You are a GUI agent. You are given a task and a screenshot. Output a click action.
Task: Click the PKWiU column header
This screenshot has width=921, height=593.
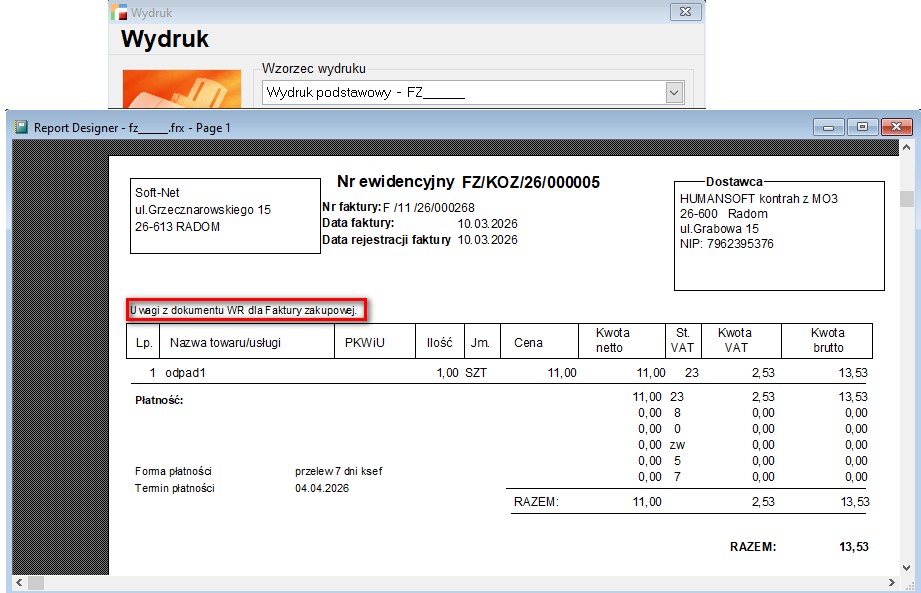pos(365,342)
